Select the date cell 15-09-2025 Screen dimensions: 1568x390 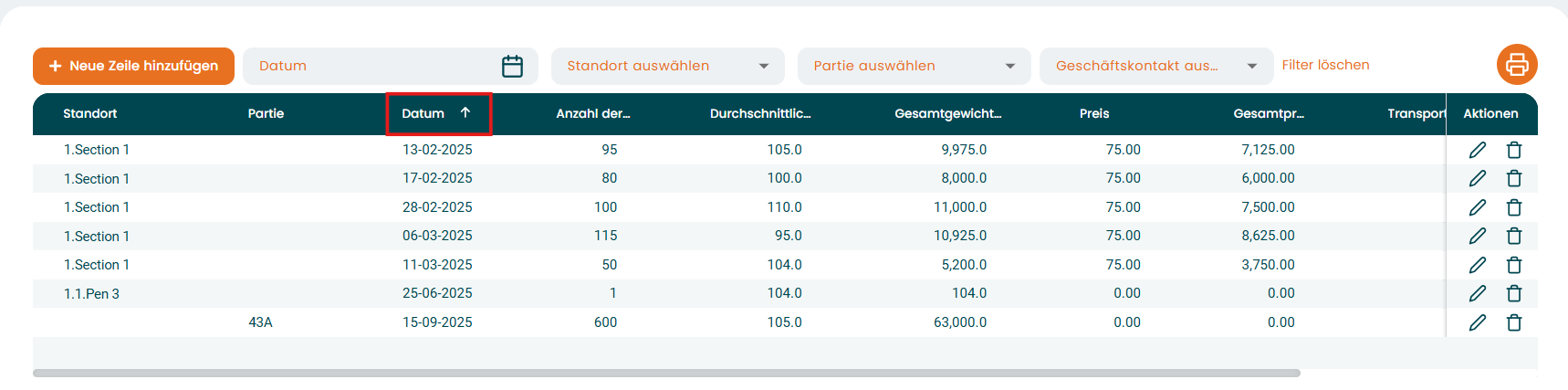437,322
